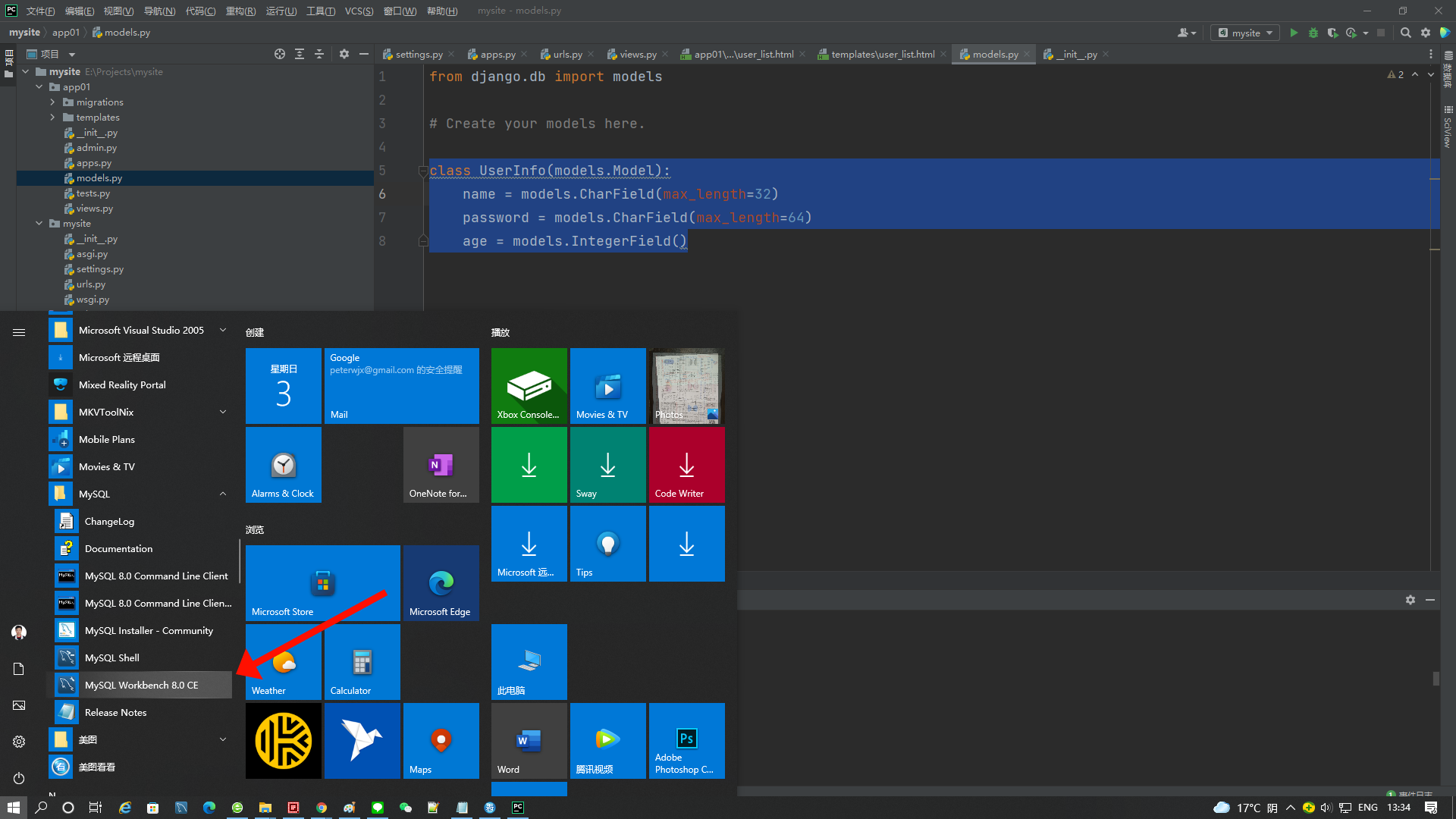1456x819 pixels.
Task: Open the VCS menu
Action: pyautogui.click(x=359, y=11)
